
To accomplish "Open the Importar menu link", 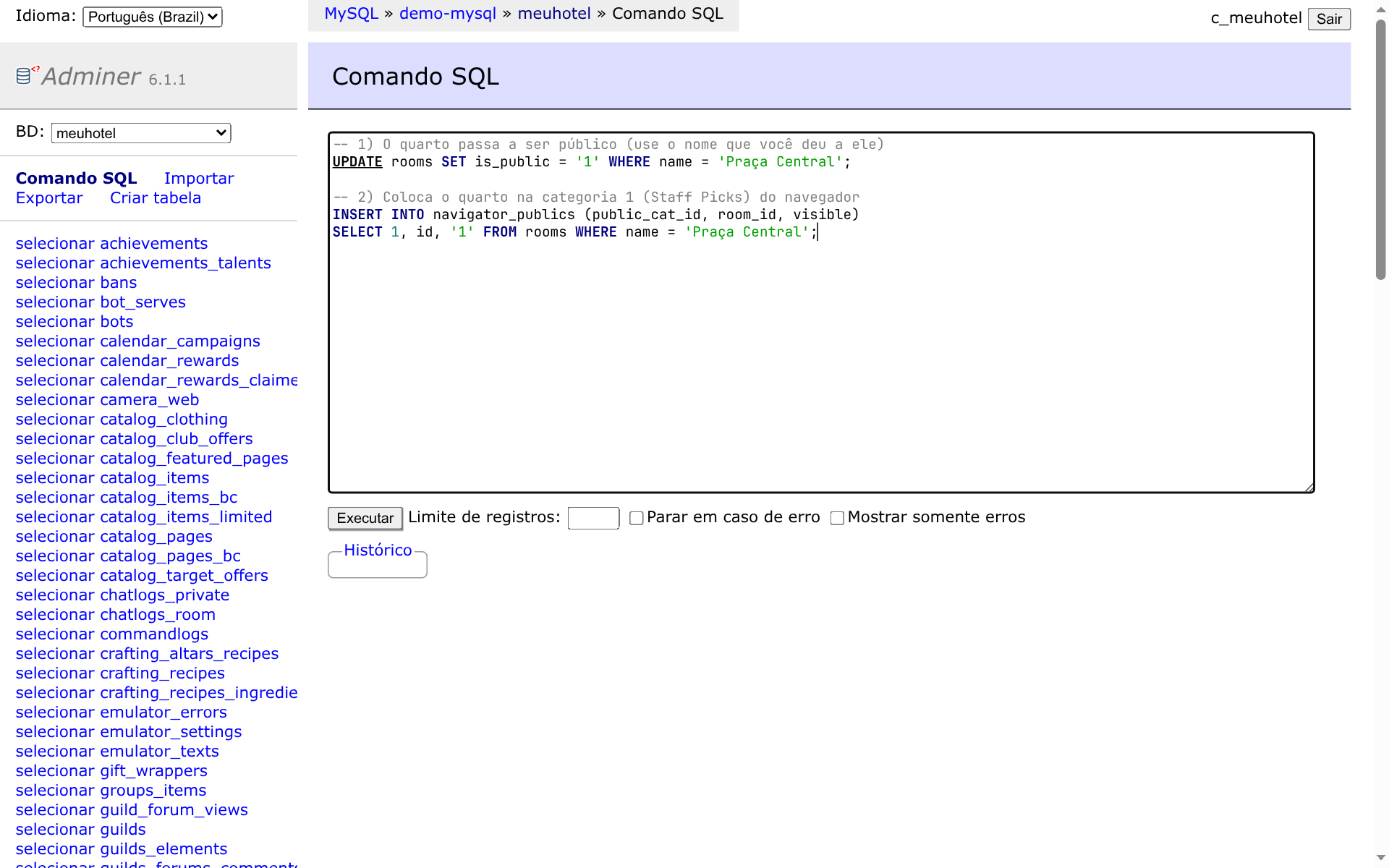I will (x=199, y=179).
